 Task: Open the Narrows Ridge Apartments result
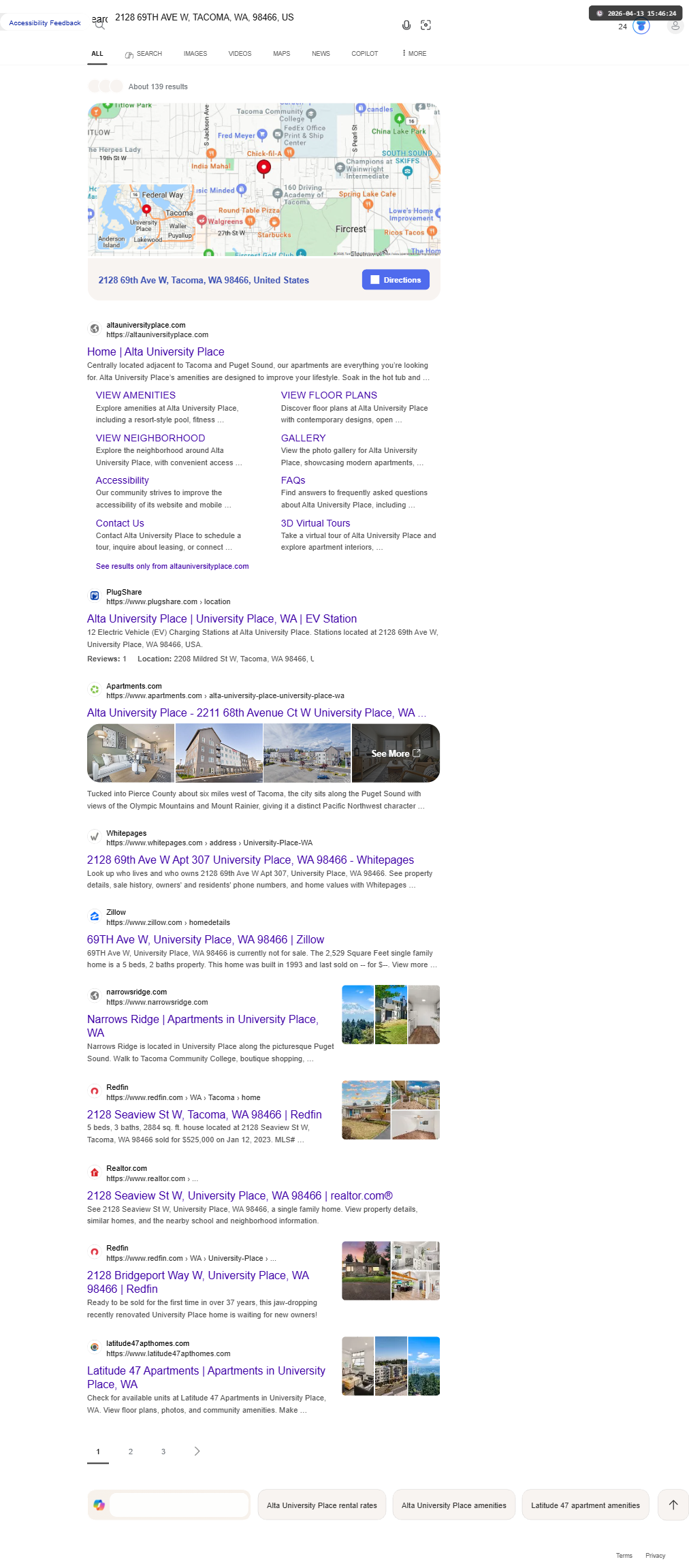point(203,1026)
